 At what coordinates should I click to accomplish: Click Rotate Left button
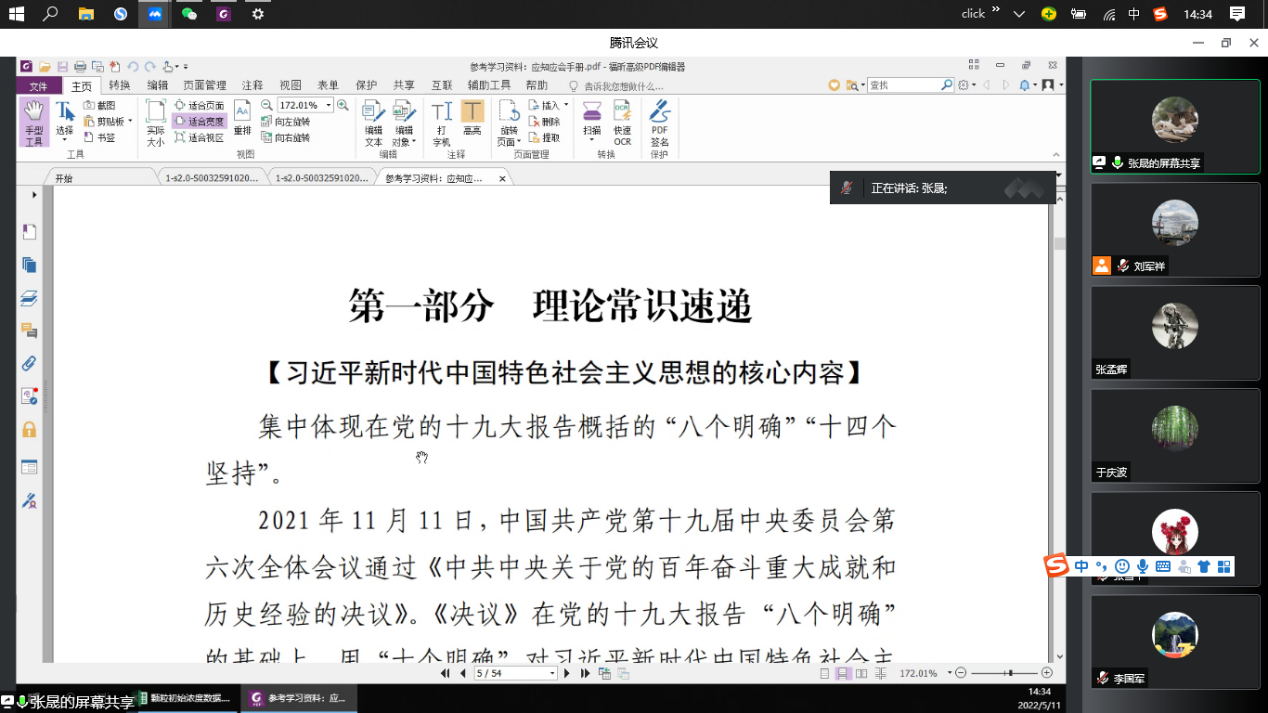point(286,121)
